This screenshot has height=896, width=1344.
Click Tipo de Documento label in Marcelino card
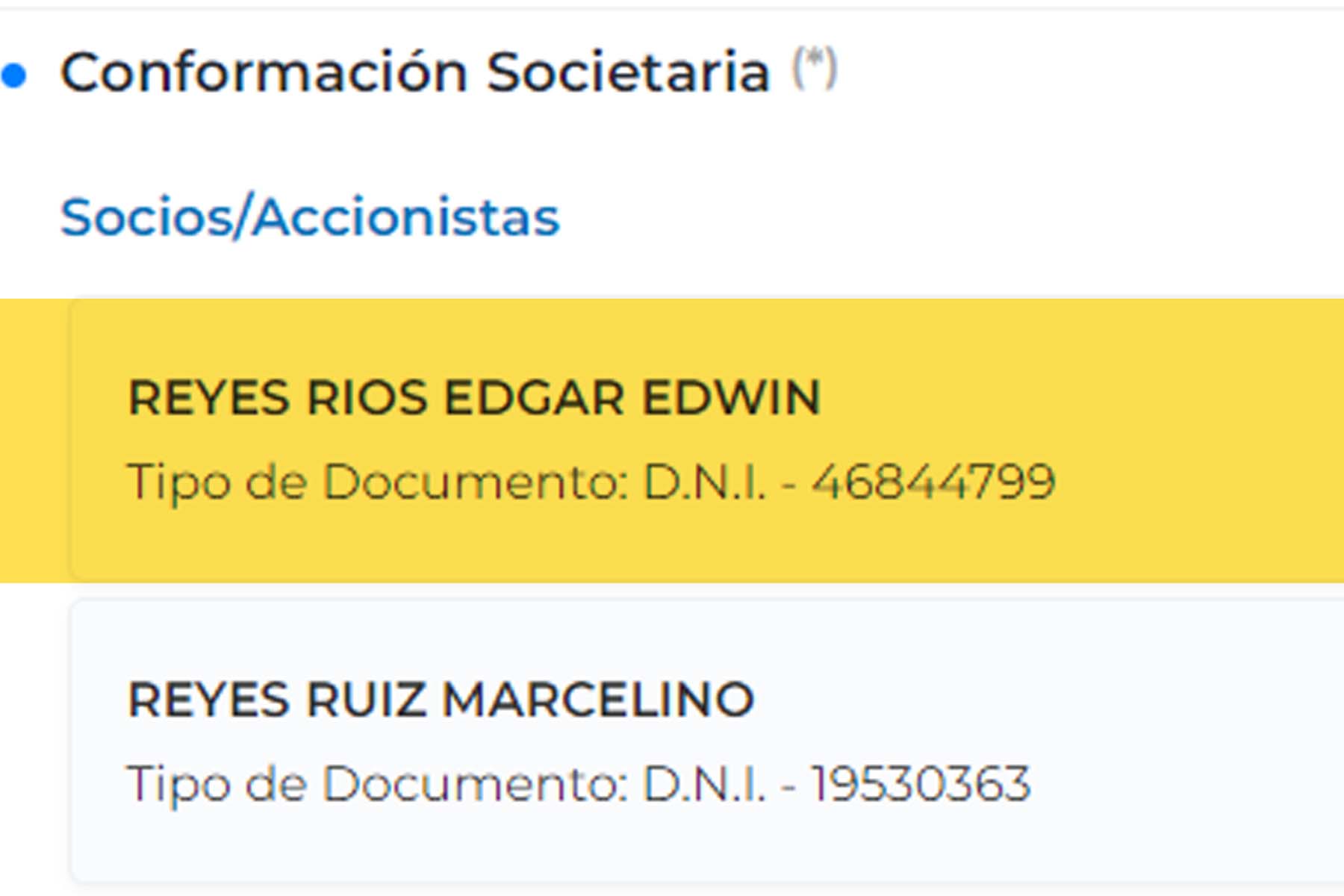coord(377,785)
